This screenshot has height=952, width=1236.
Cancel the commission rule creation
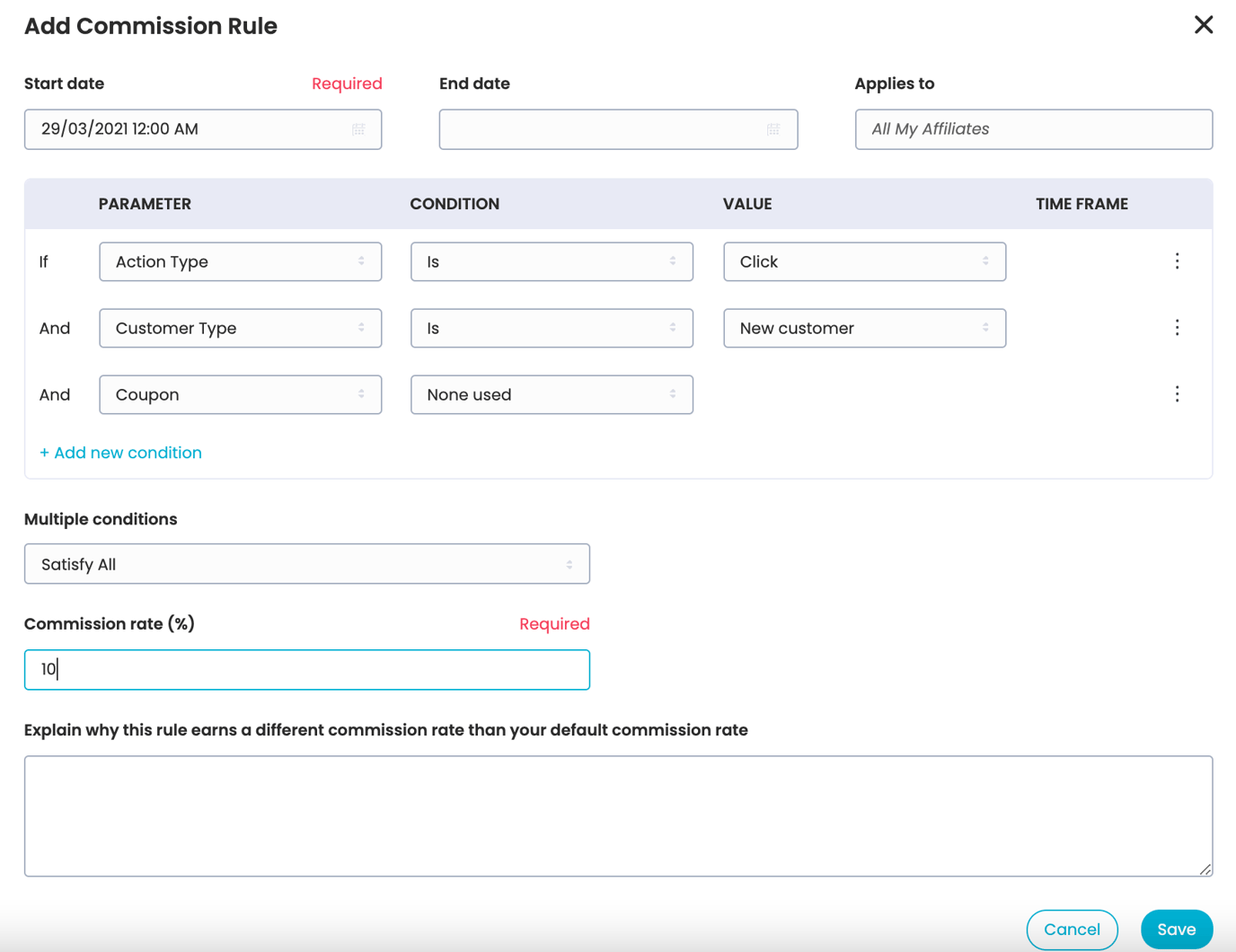point(1072,929)
